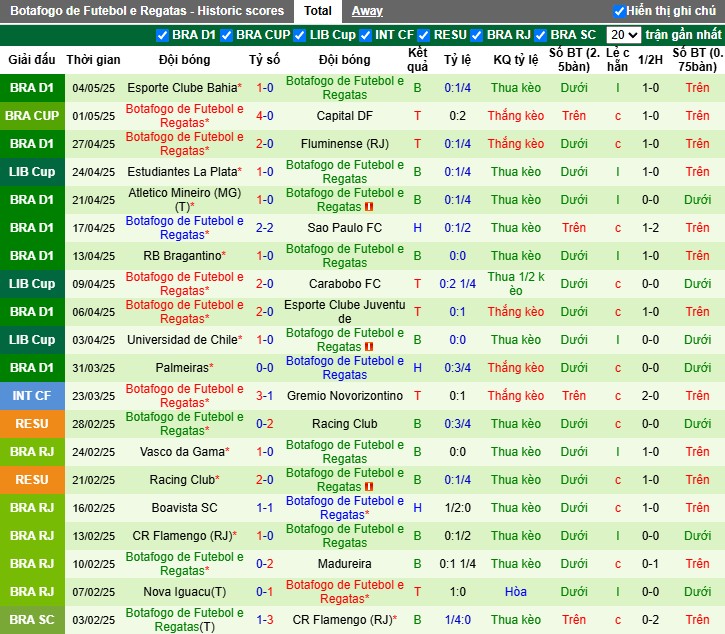725x634 pixels.
Task: Click 'Hòa' result in Nova Iguacu row
Action: tap(516, 592)
